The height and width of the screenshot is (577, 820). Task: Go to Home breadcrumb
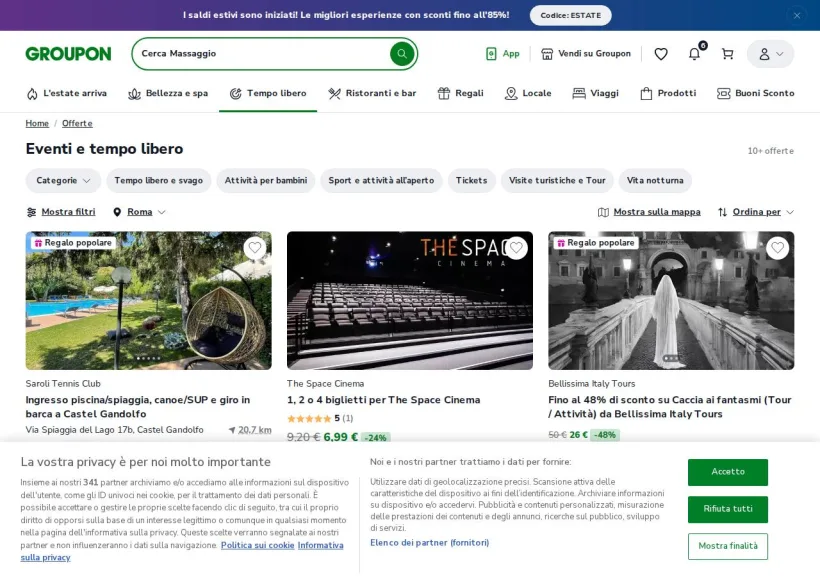37,123
